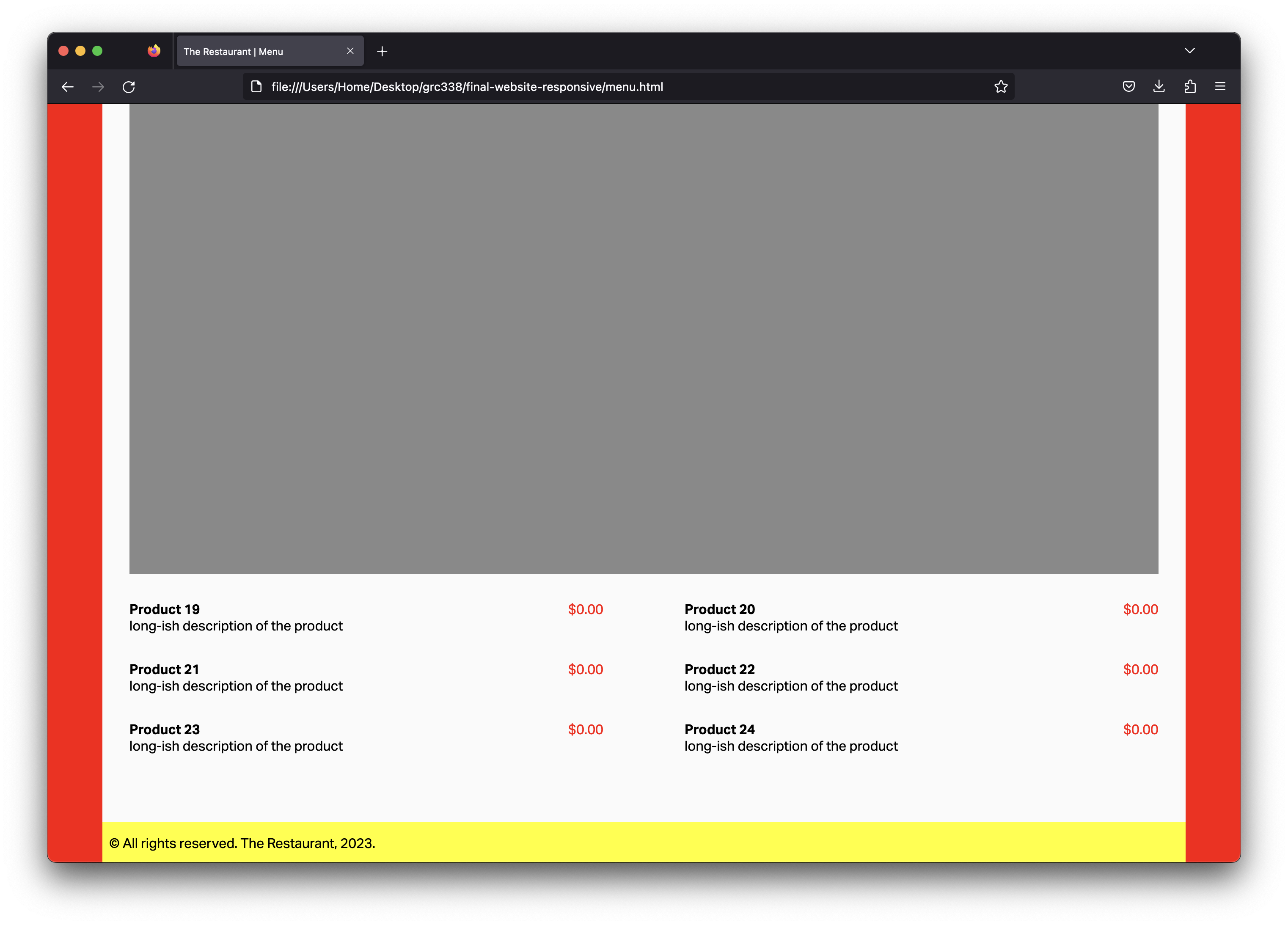Select The Restaurant | Menu tab
This screenshot has width=1288, height=925.
pyautogui.click(x=270, y=51)
